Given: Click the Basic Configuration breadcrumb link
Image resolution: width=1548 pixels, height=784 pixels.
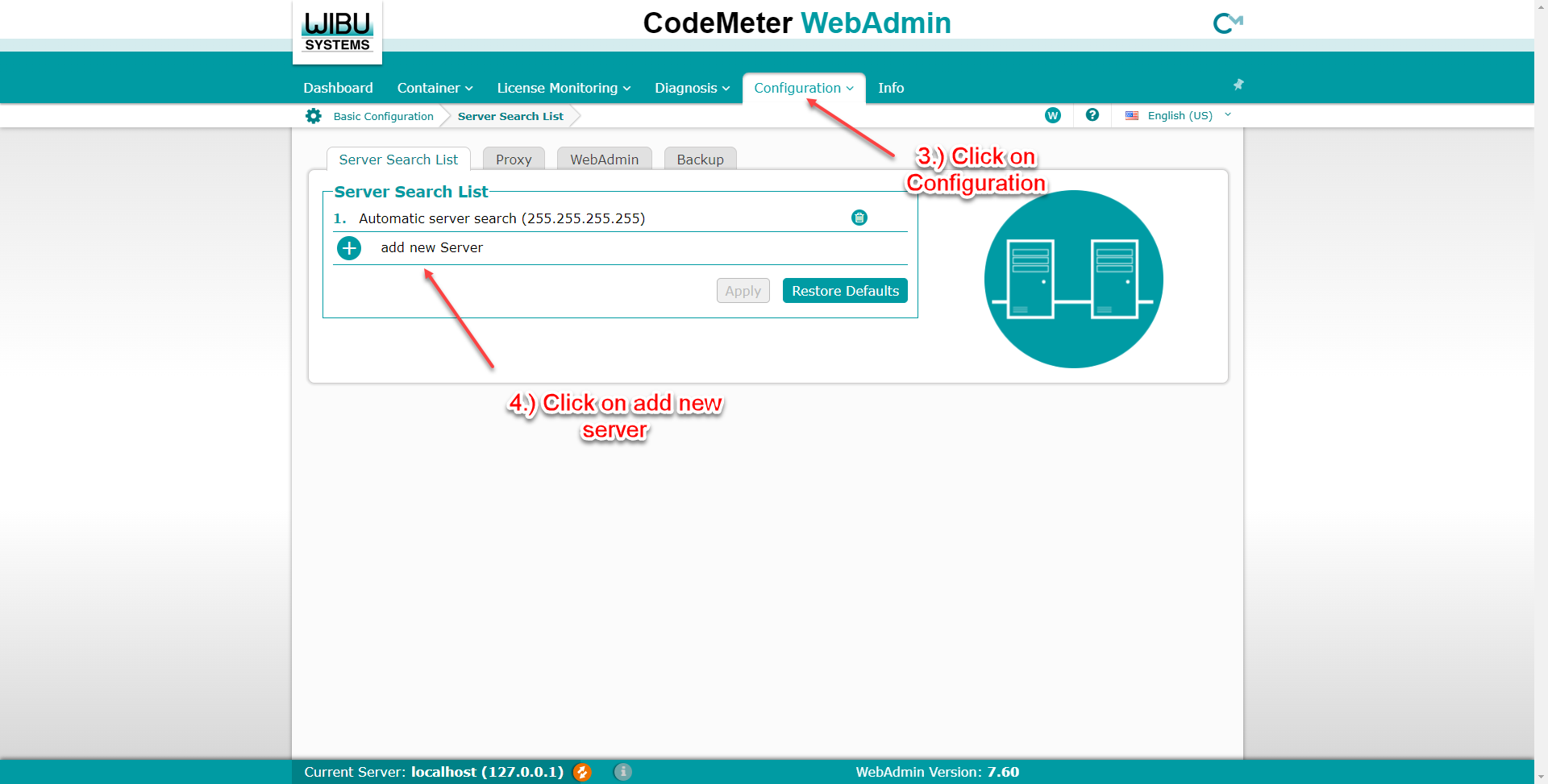Looking at the screenshot, I should (x=384, y=116).
